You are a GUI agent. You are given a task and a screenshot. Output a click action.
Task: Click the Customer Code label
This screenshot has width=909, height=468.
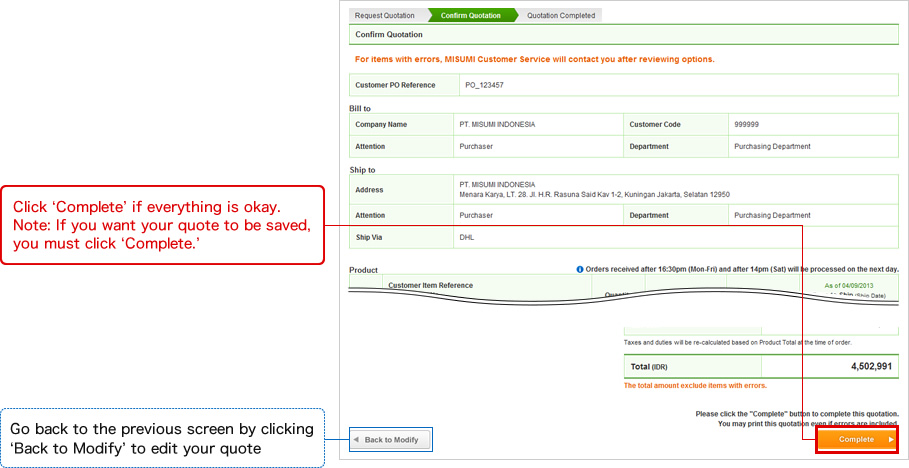point(655,125)
